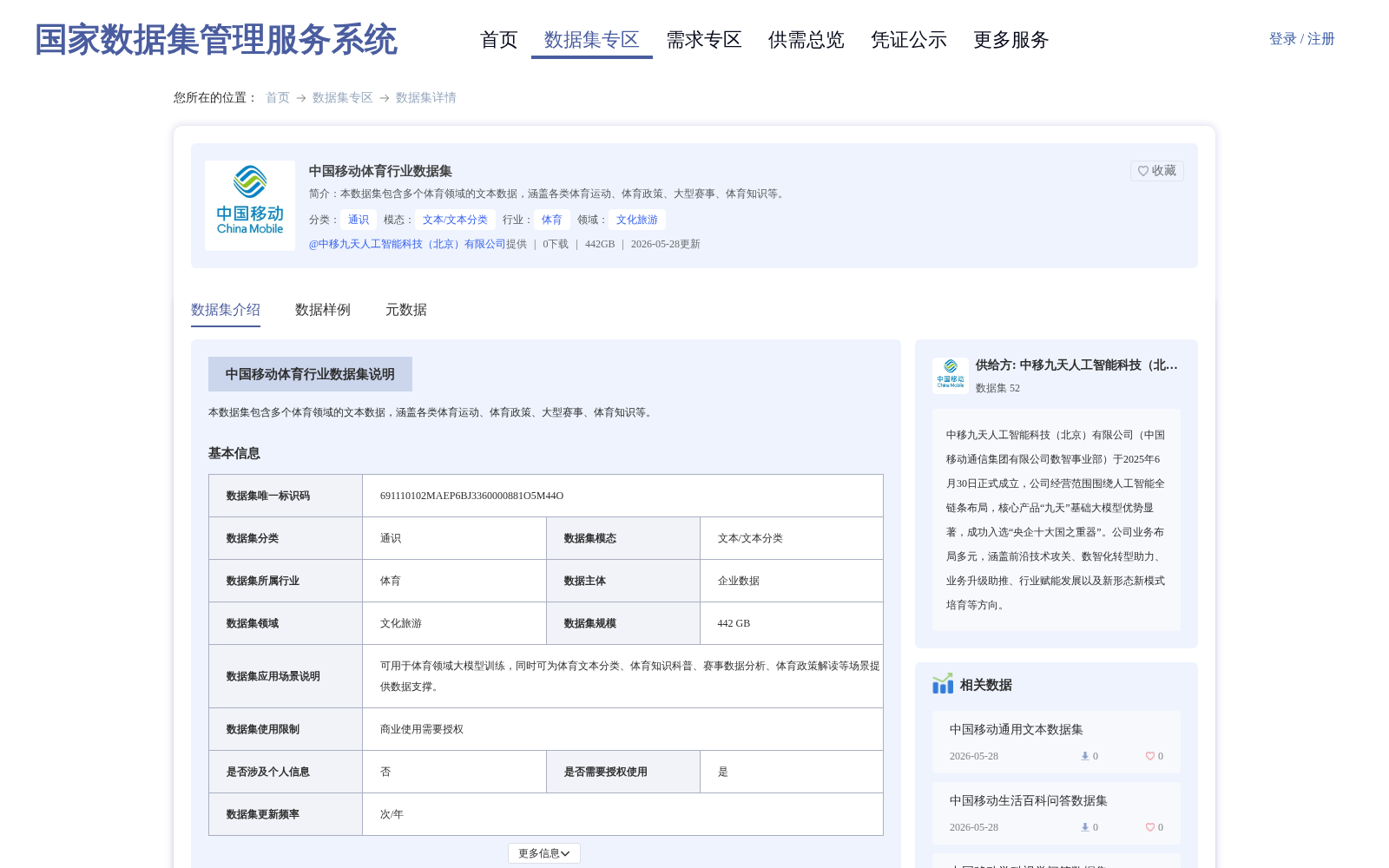
Task: Click the arrow after 首页 in breadcrumb
Action: pos(301,98)
